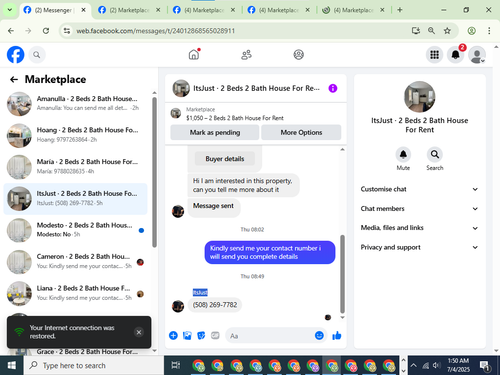This screenshot has height=375, width=500.
Task: Click the browser address bar URL
Action: click(x=156, y=31)
